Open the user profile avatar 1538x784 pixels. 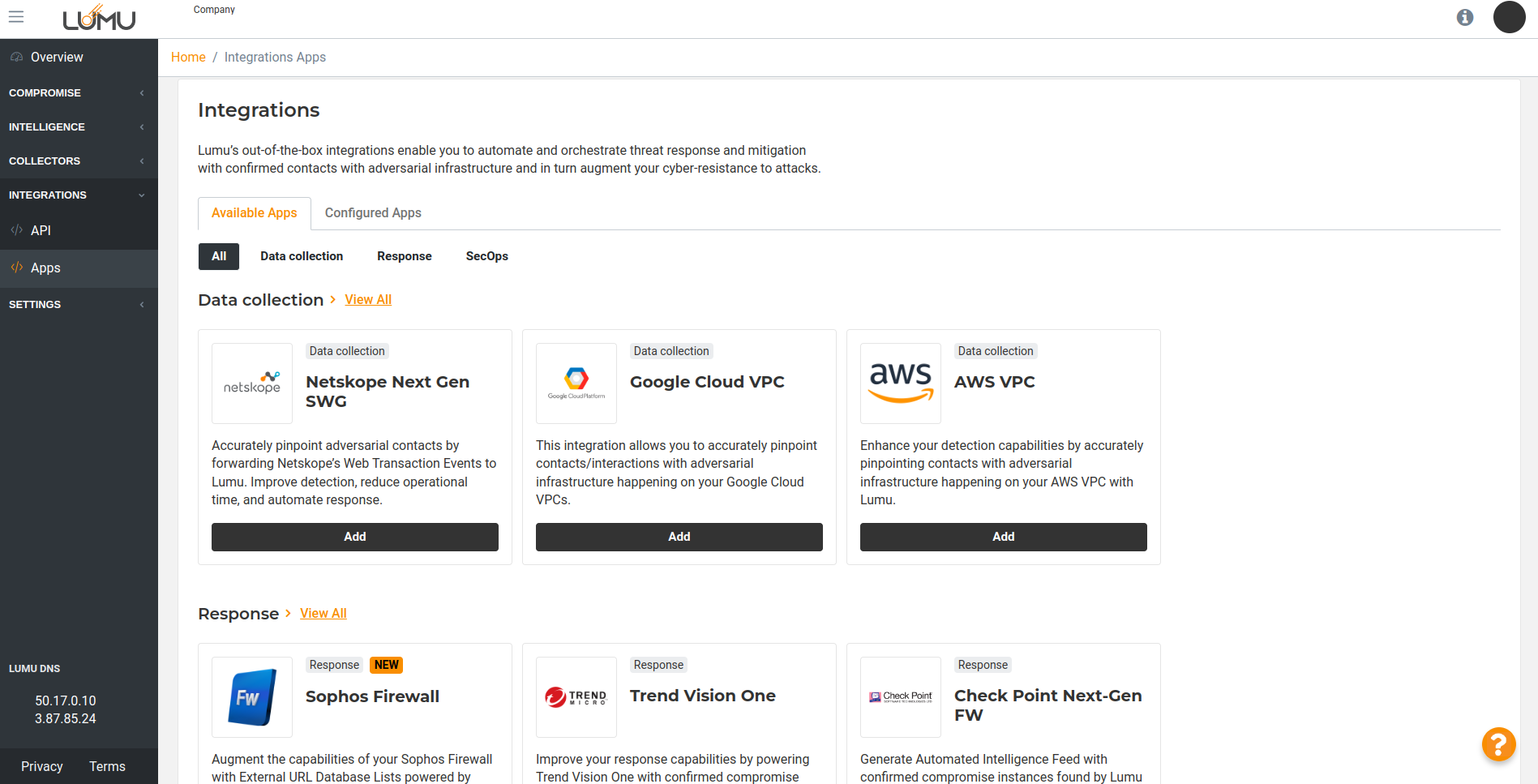[1509, 17]
